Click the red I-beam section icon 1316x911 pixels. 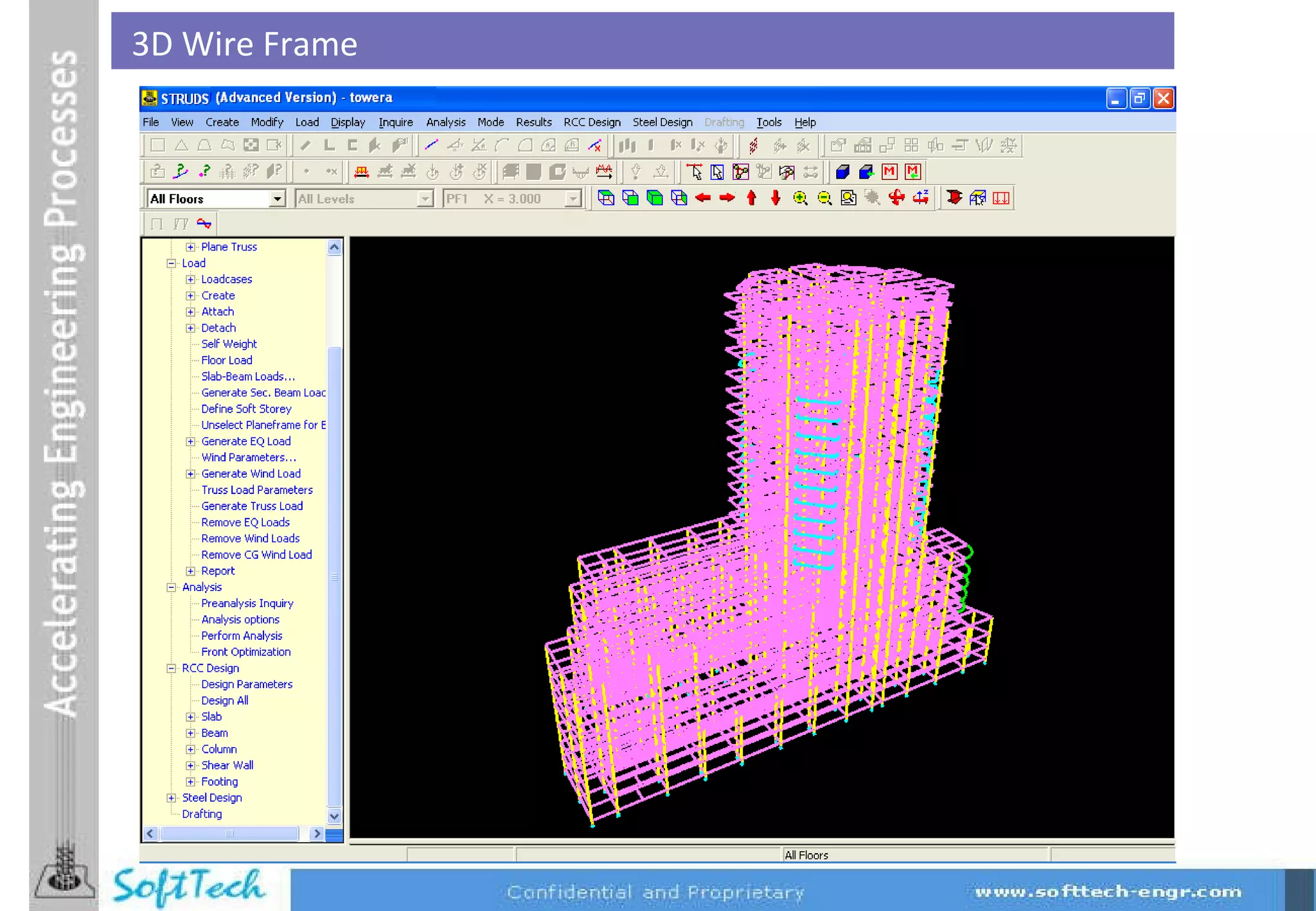pyautogui.click(x=954, y=198)
